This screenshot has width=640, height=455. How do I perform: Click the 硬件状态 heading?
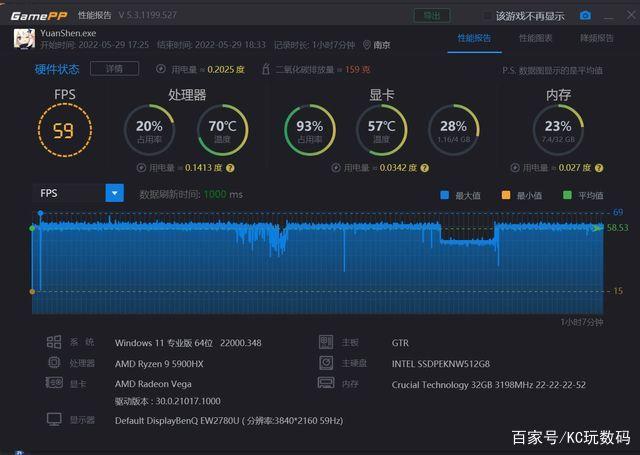[57, 69]
